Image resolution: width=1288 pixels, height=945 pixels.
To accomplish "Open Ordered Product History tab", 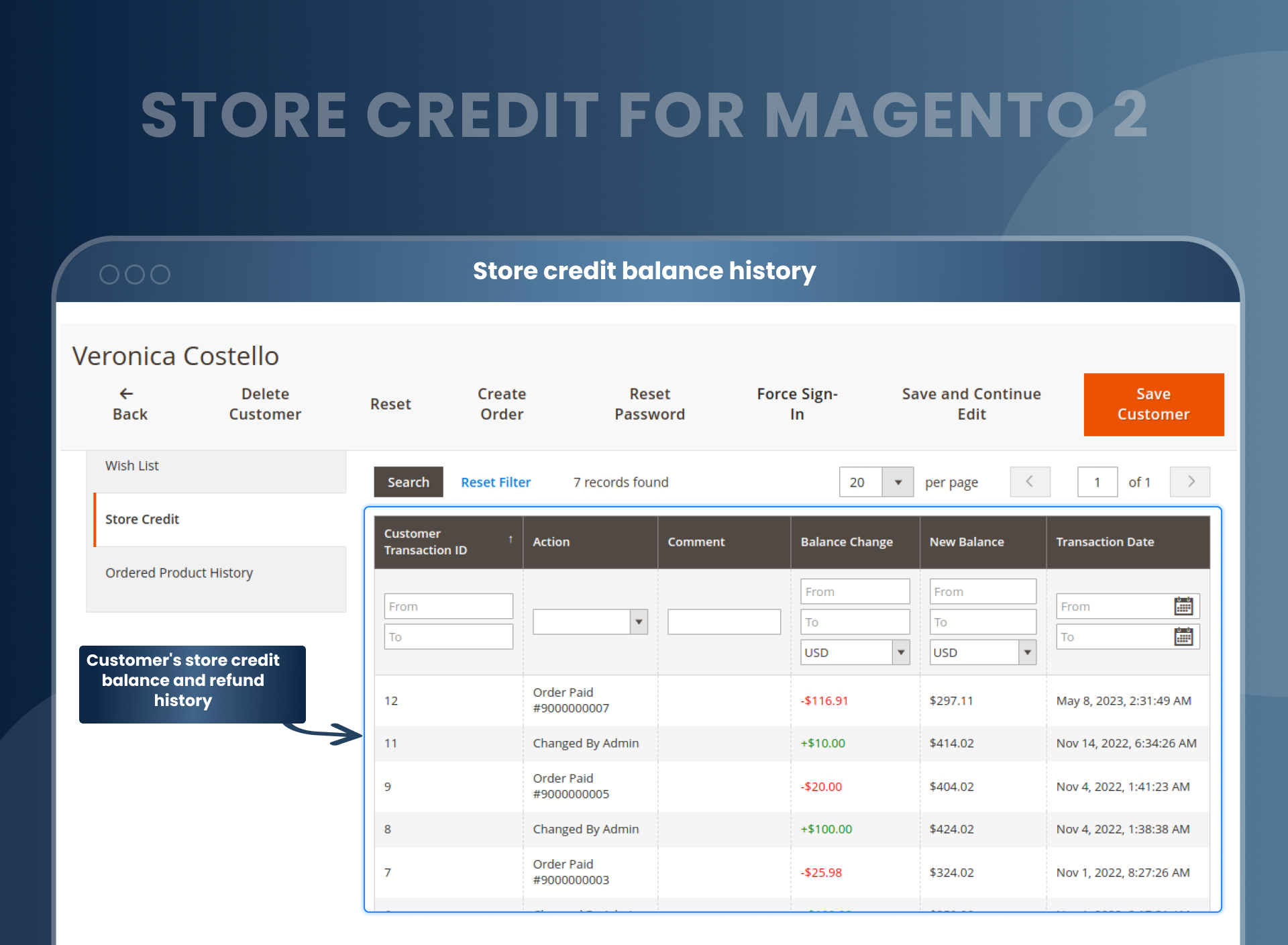I will coord(216,573).
